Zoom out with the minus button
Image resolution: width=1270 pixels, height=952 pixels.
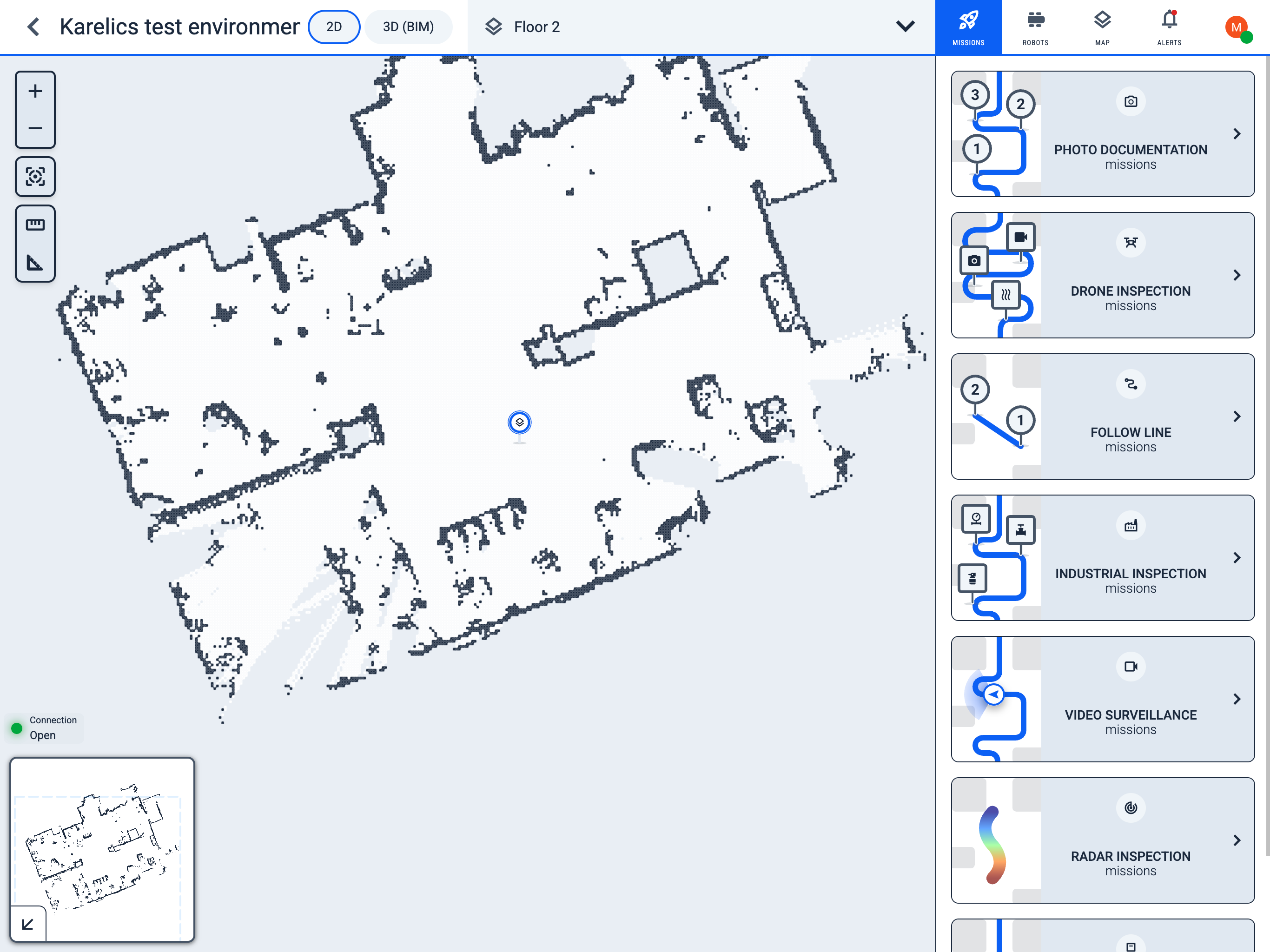35,128
